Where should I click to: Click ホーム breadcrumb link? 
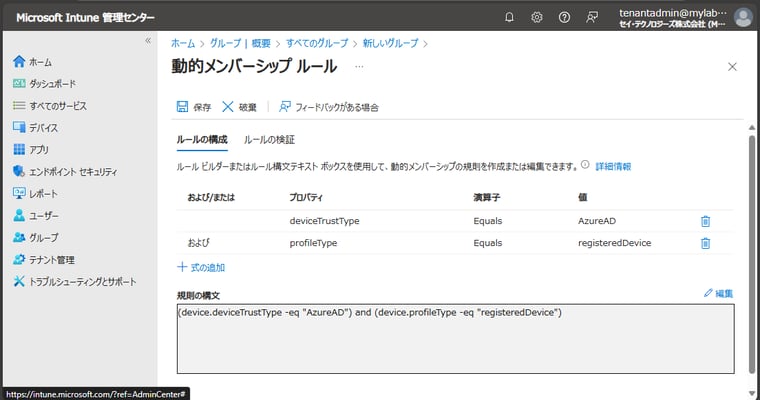pos(183,43)
